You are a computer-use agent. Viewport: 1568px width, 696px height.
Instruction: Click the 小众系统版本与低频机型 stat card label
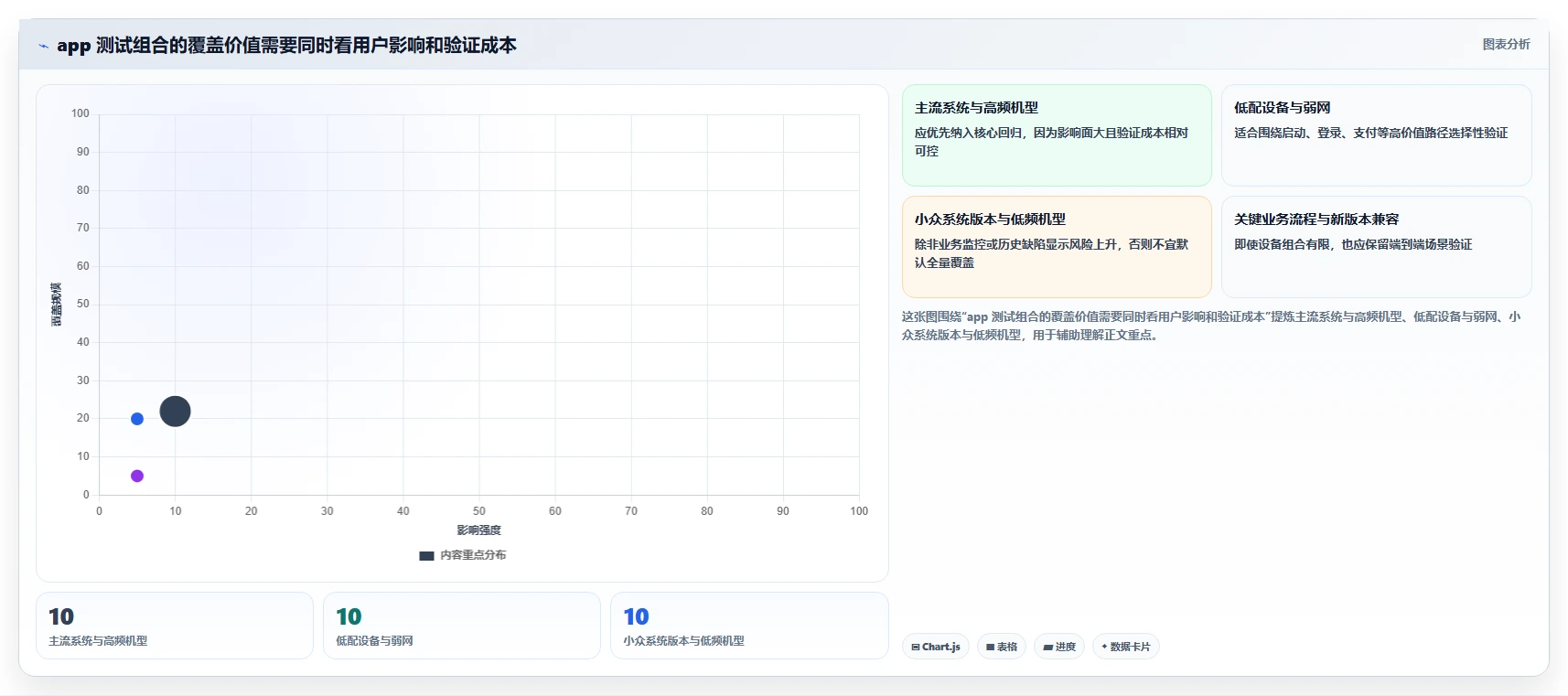point(683,641)
